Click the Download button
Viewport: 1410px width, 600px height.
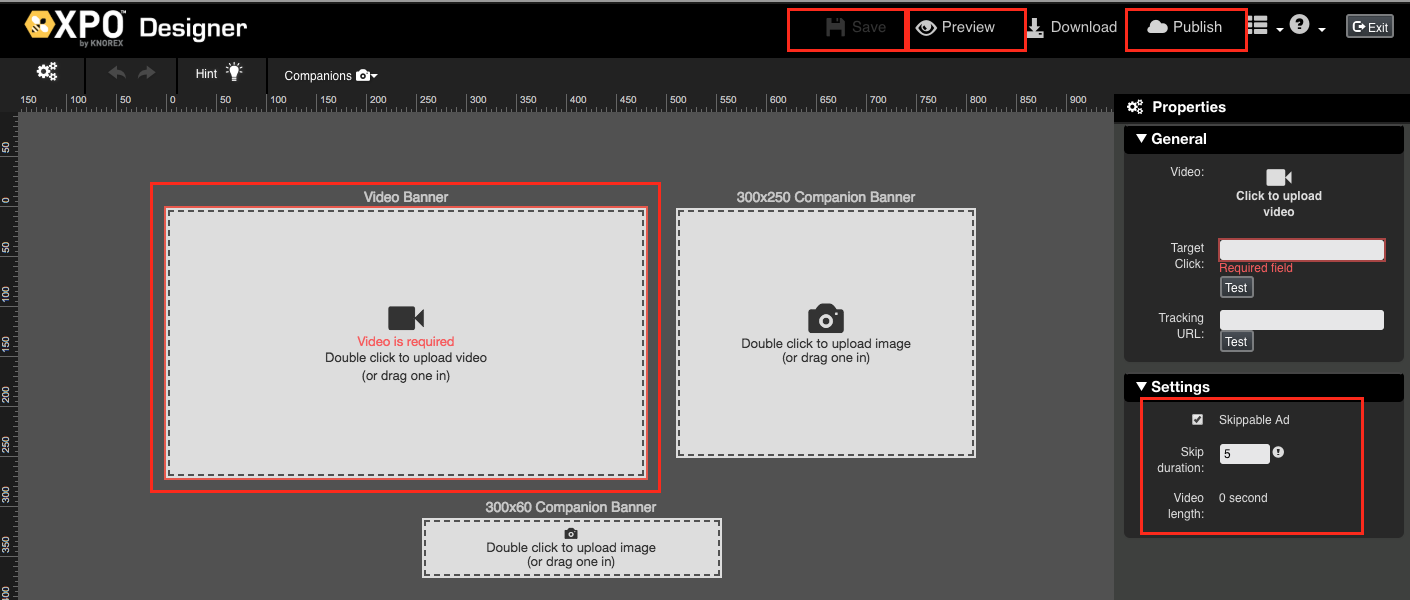coord(1071,27)
